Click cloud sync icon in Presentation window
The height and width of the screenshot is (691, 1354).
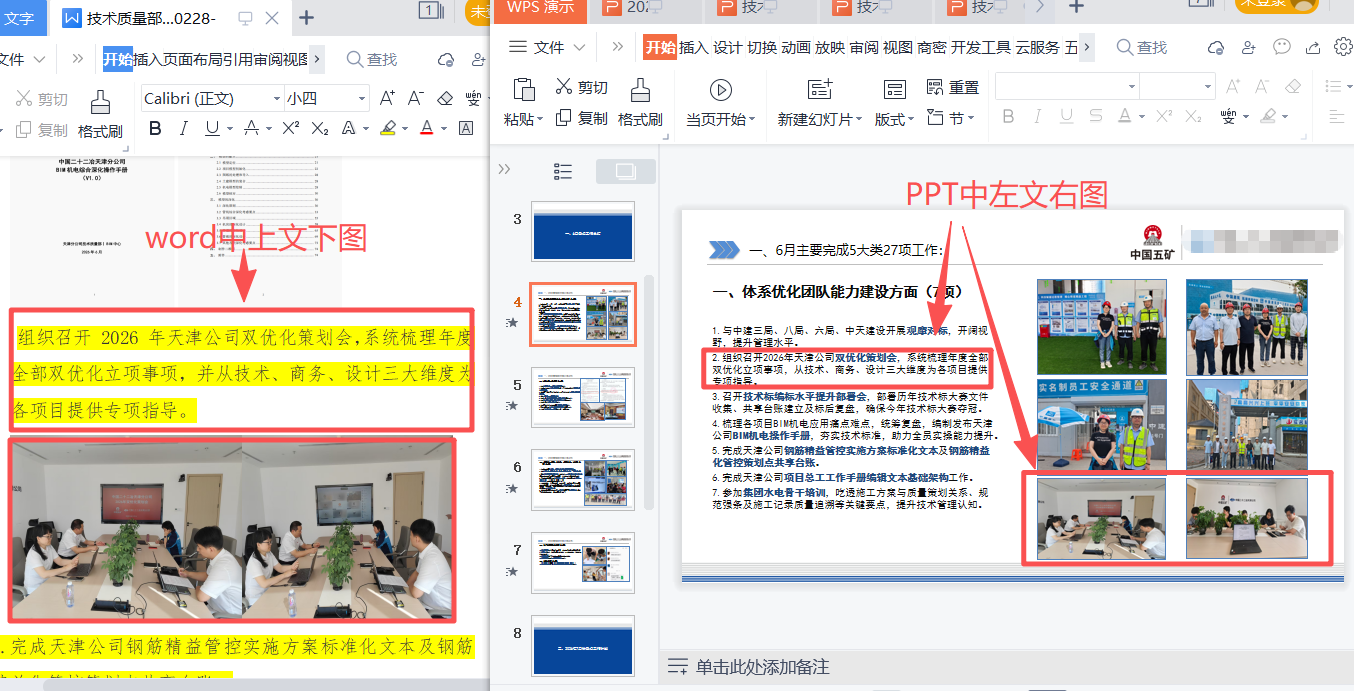coord(1216,47)
